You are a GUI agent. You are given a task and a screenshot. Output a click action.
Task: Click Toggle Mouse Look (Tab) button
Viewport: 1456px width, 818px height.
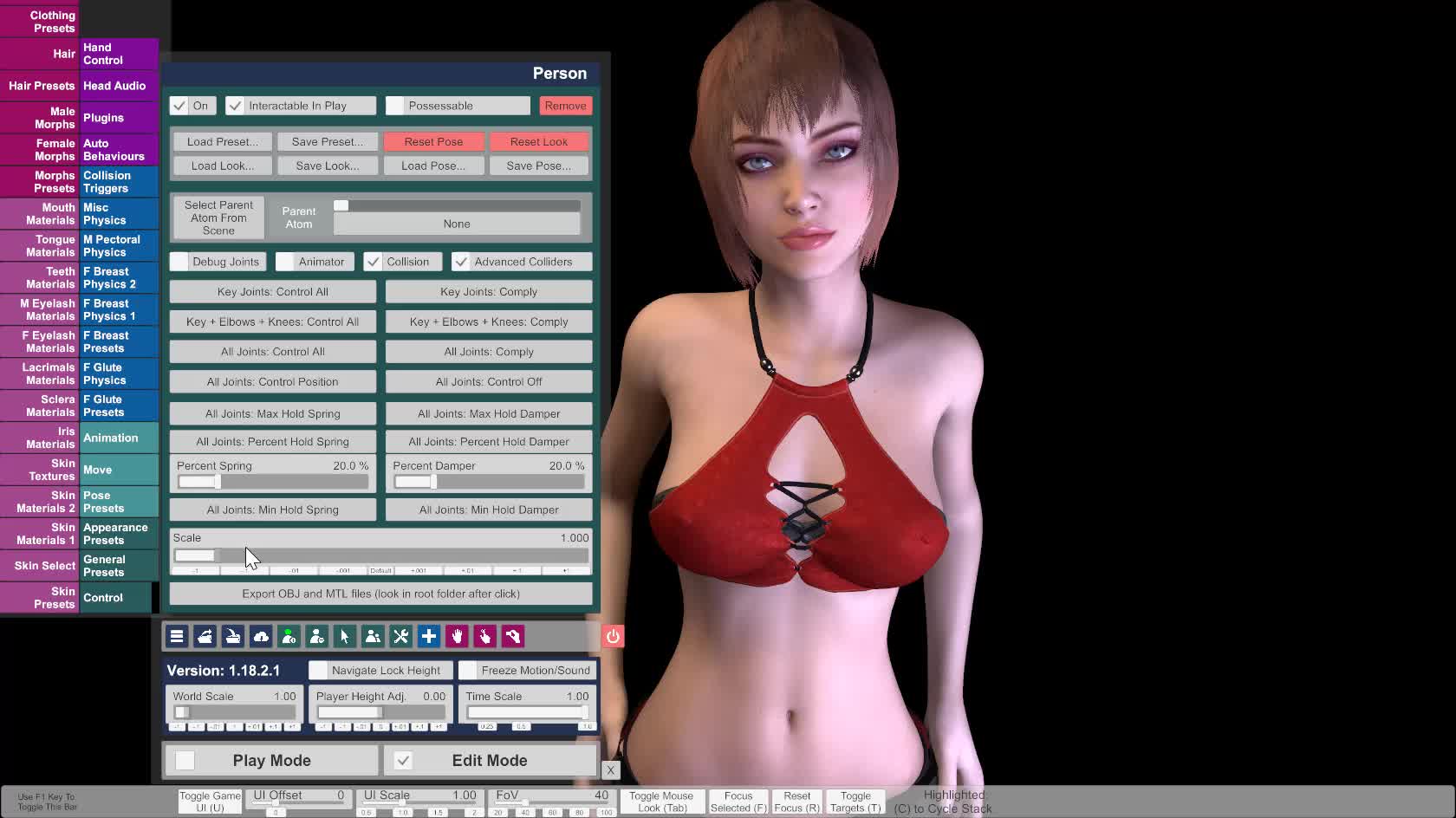[x=661, y=802]
